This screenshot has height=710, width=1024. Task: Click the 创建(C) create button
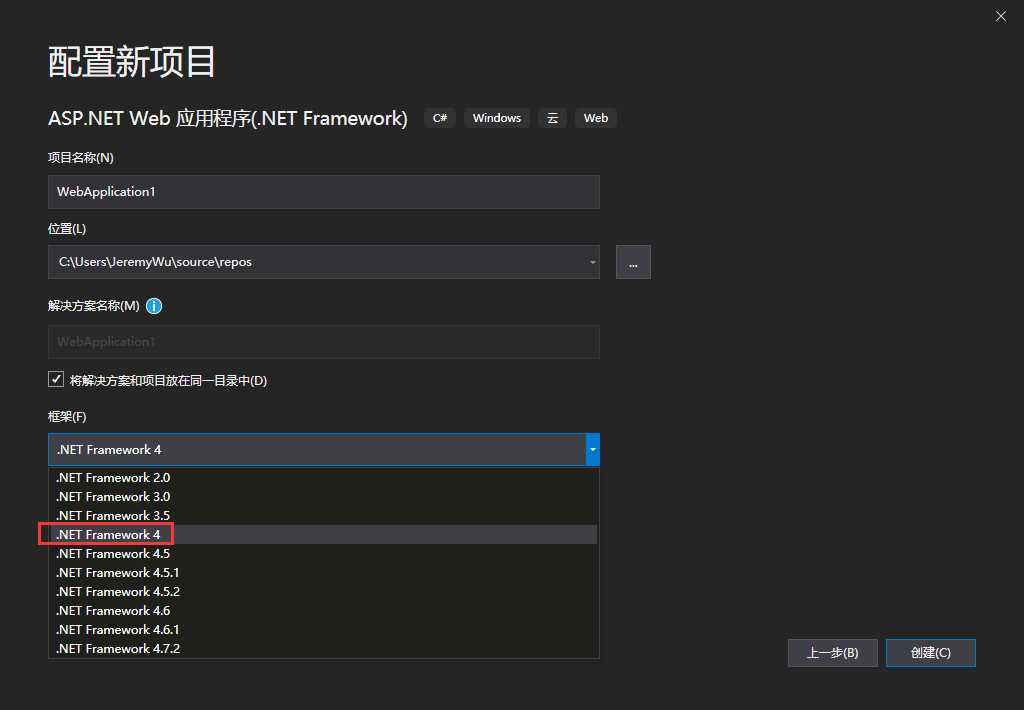[x=931, y=653]
